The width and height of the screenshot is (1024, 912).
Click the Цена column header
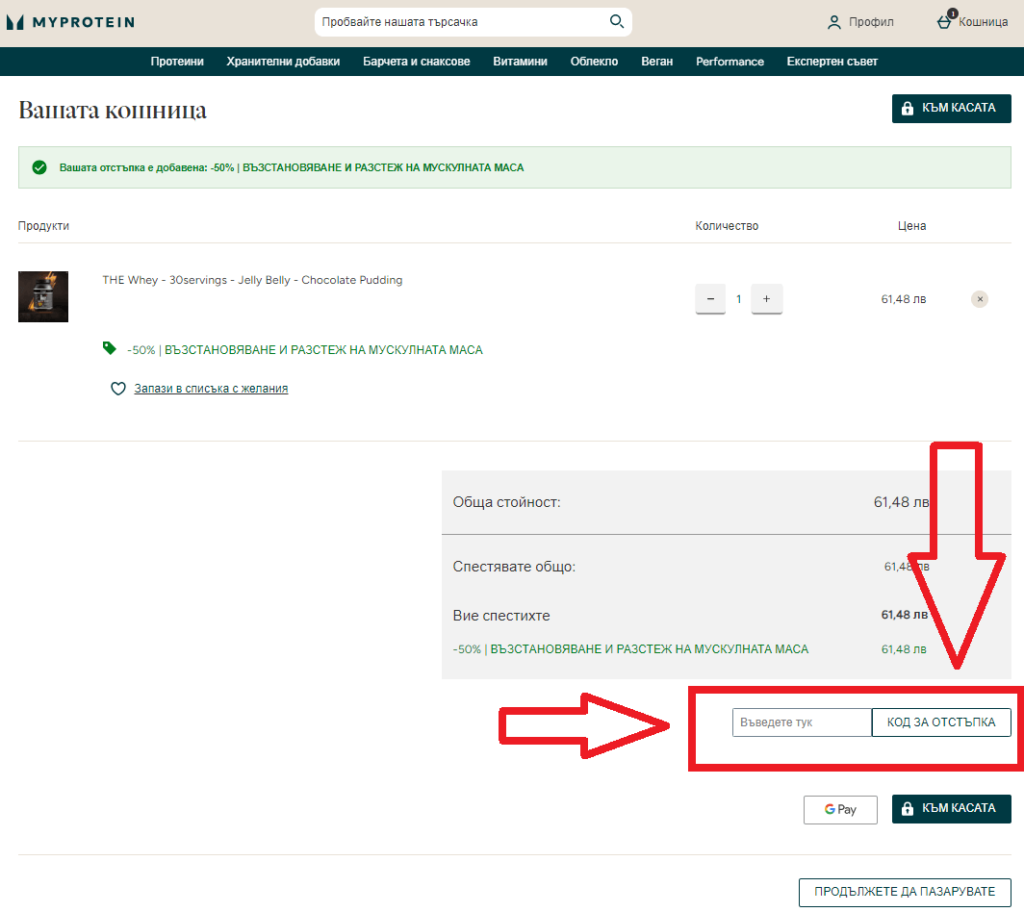[x=912, y=226]
